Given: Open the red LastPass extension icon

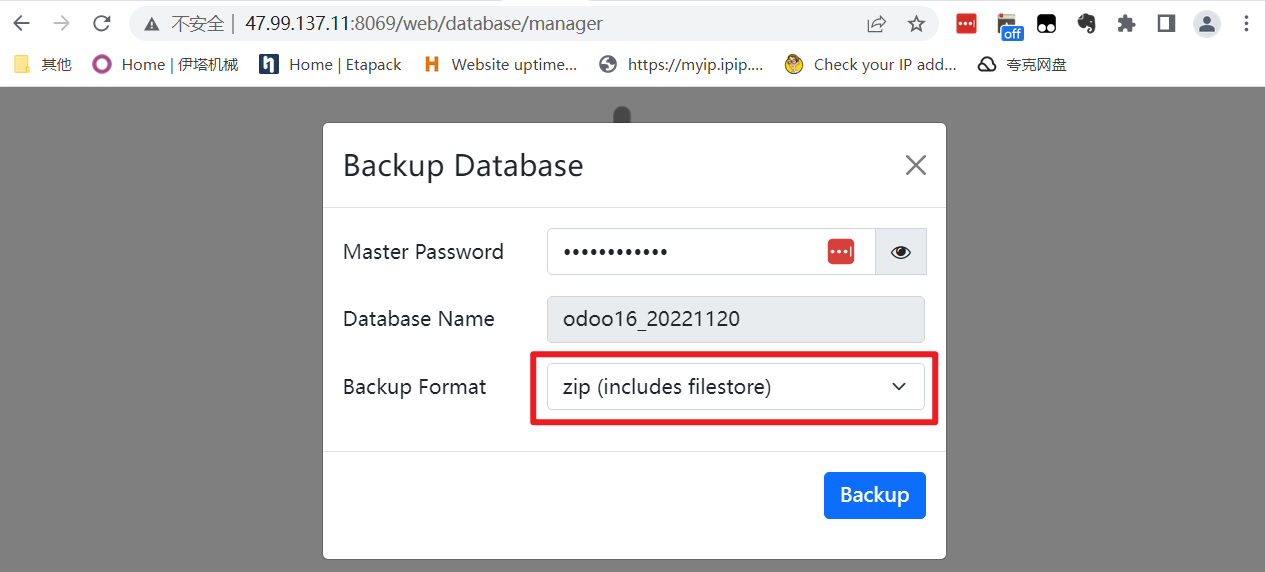Looking at the screenshot, I should [966, 23].
